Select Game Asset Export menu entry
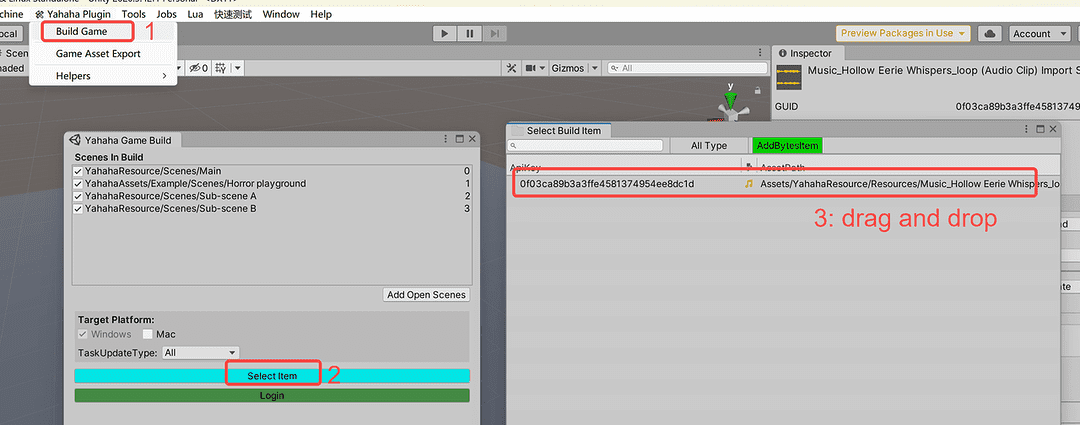This screenshot has width=1080, height=425. (x=98, y=53)
